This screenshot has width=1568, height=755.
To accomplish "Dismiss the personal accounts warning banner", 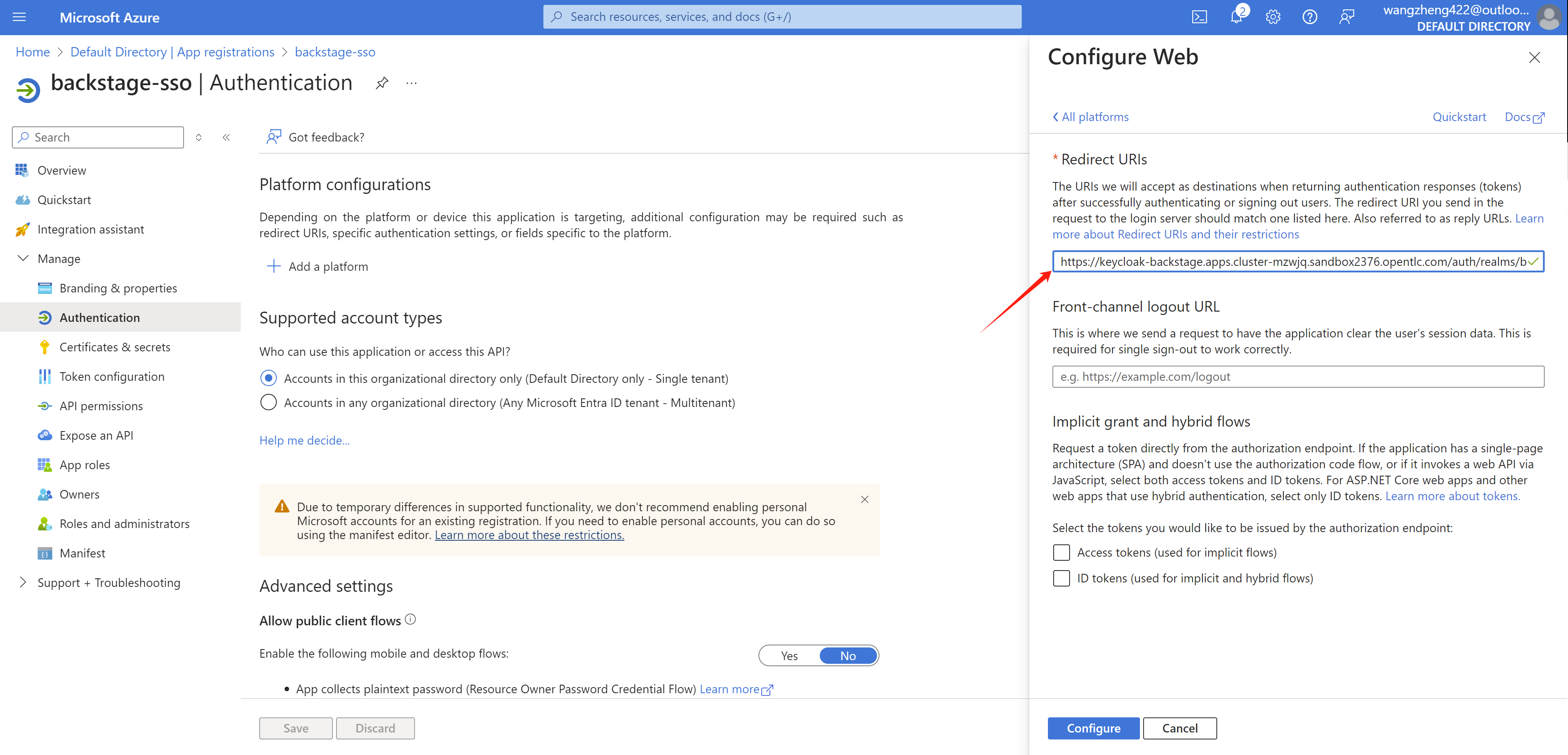I will [x=864, y=499].
